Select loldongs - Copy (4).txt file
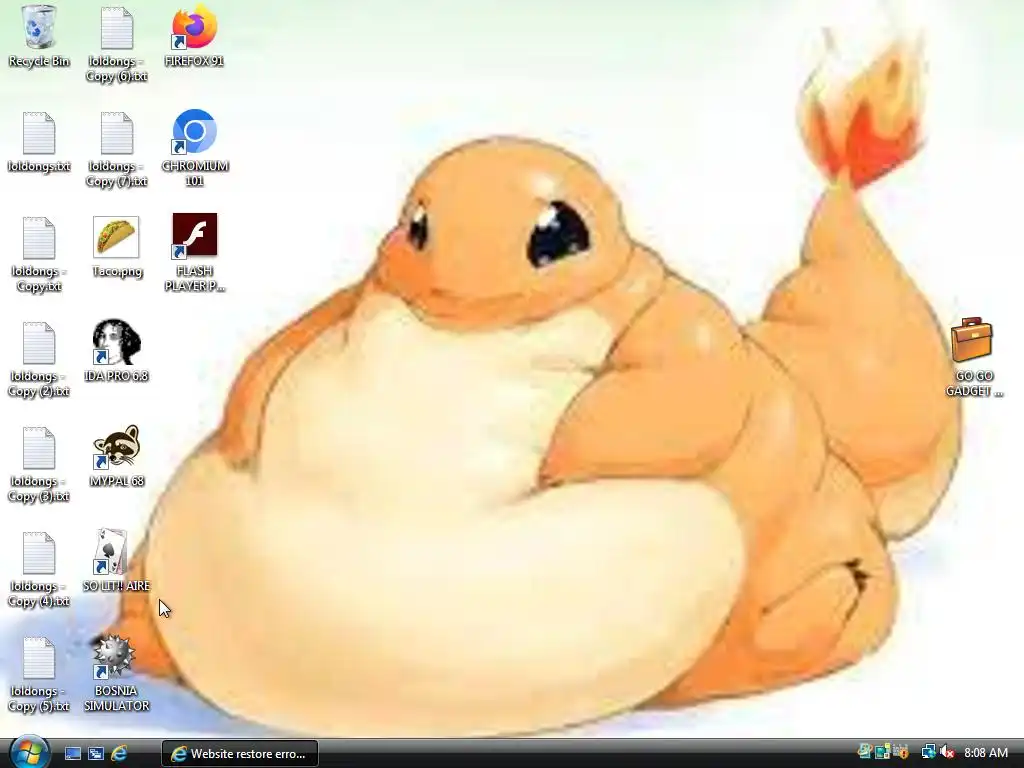This screenshot has height=768, width=1024. [39, 569]
